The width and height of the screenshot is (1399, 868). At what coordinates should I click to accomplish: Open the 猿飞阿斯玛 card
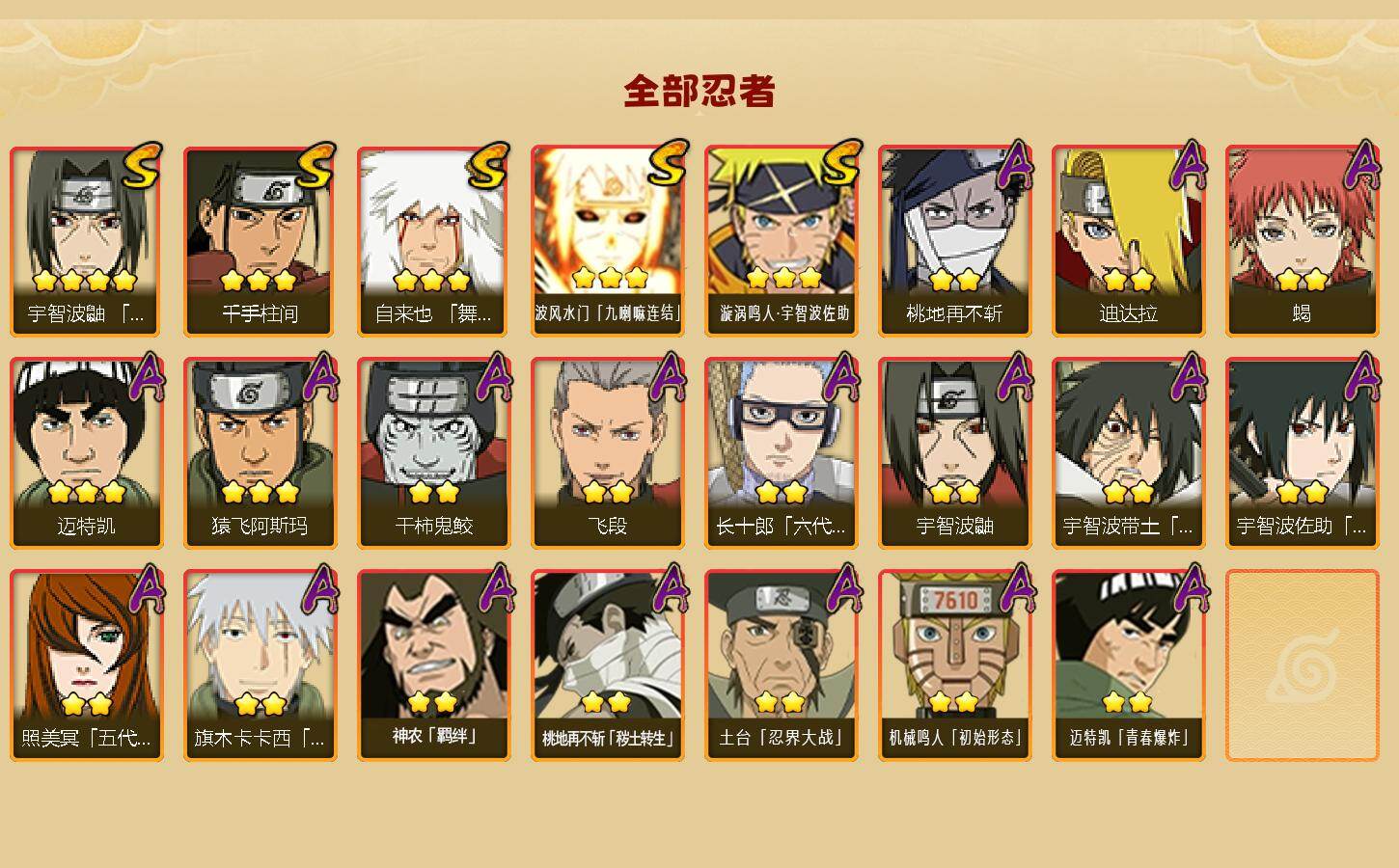point(260,453)
